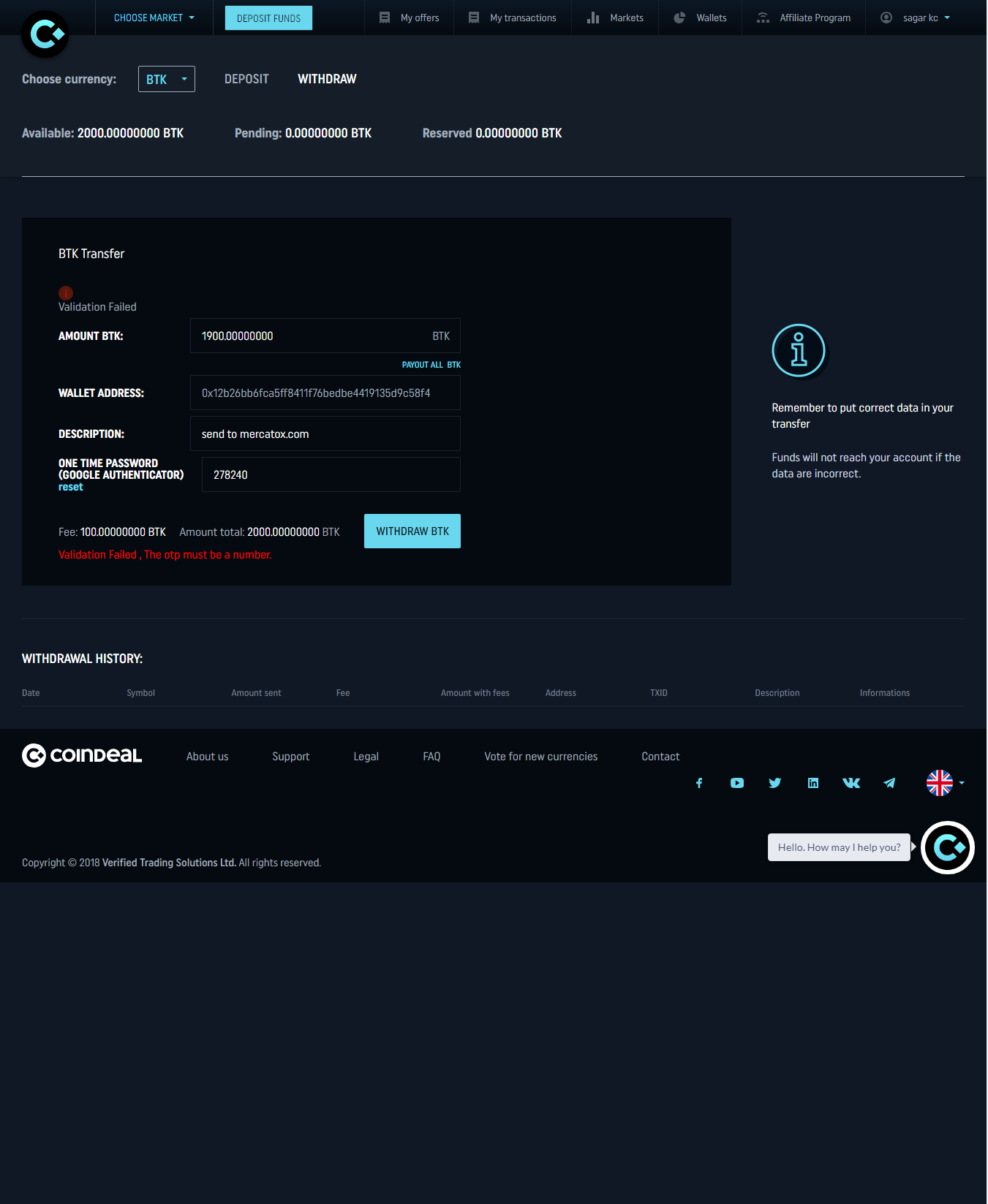Click the My transactions icon

(474, 18)
